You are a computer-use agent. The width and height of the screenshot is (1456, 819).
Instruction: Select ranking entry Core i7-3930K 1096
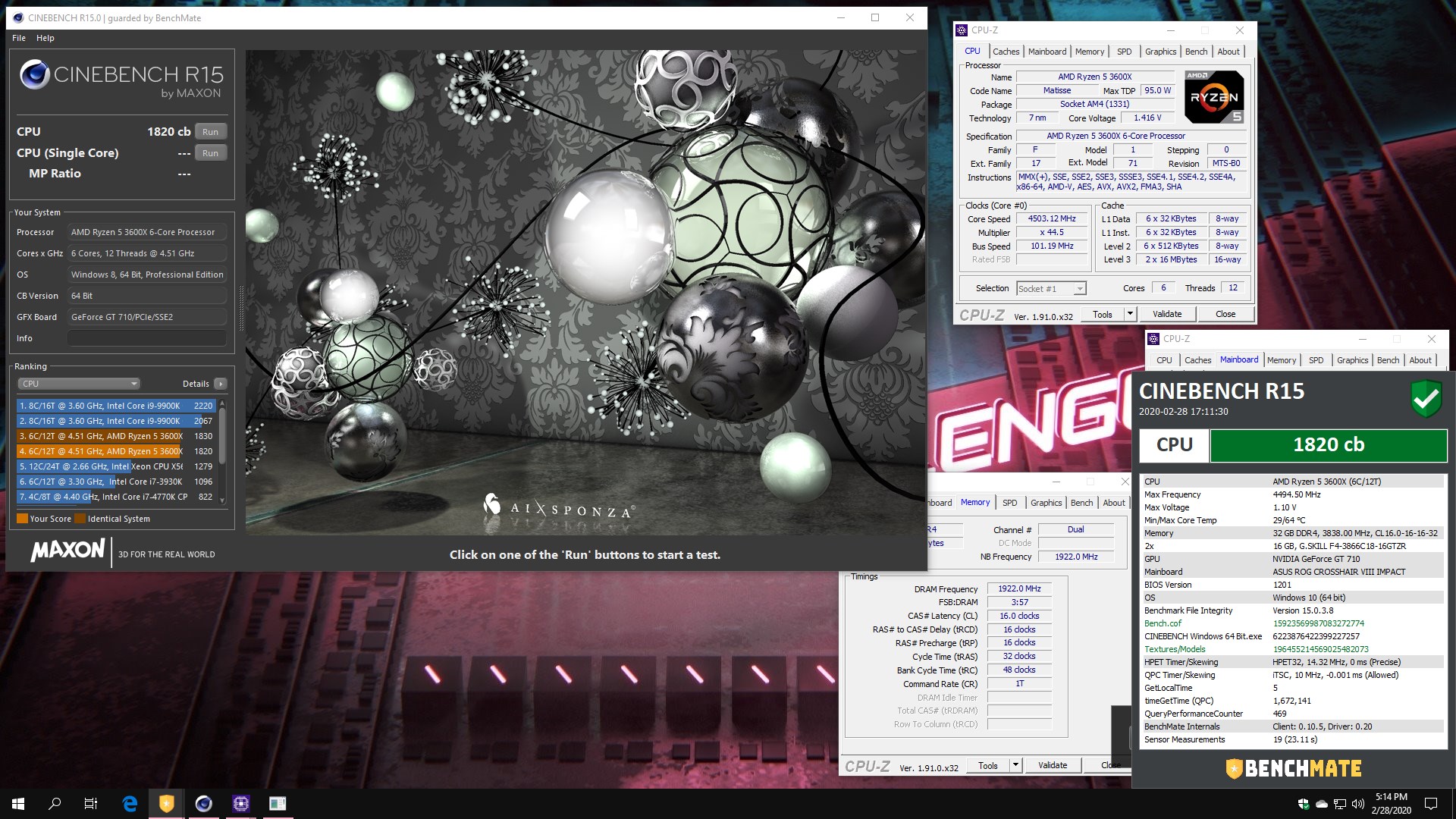[x=116, y=482]
